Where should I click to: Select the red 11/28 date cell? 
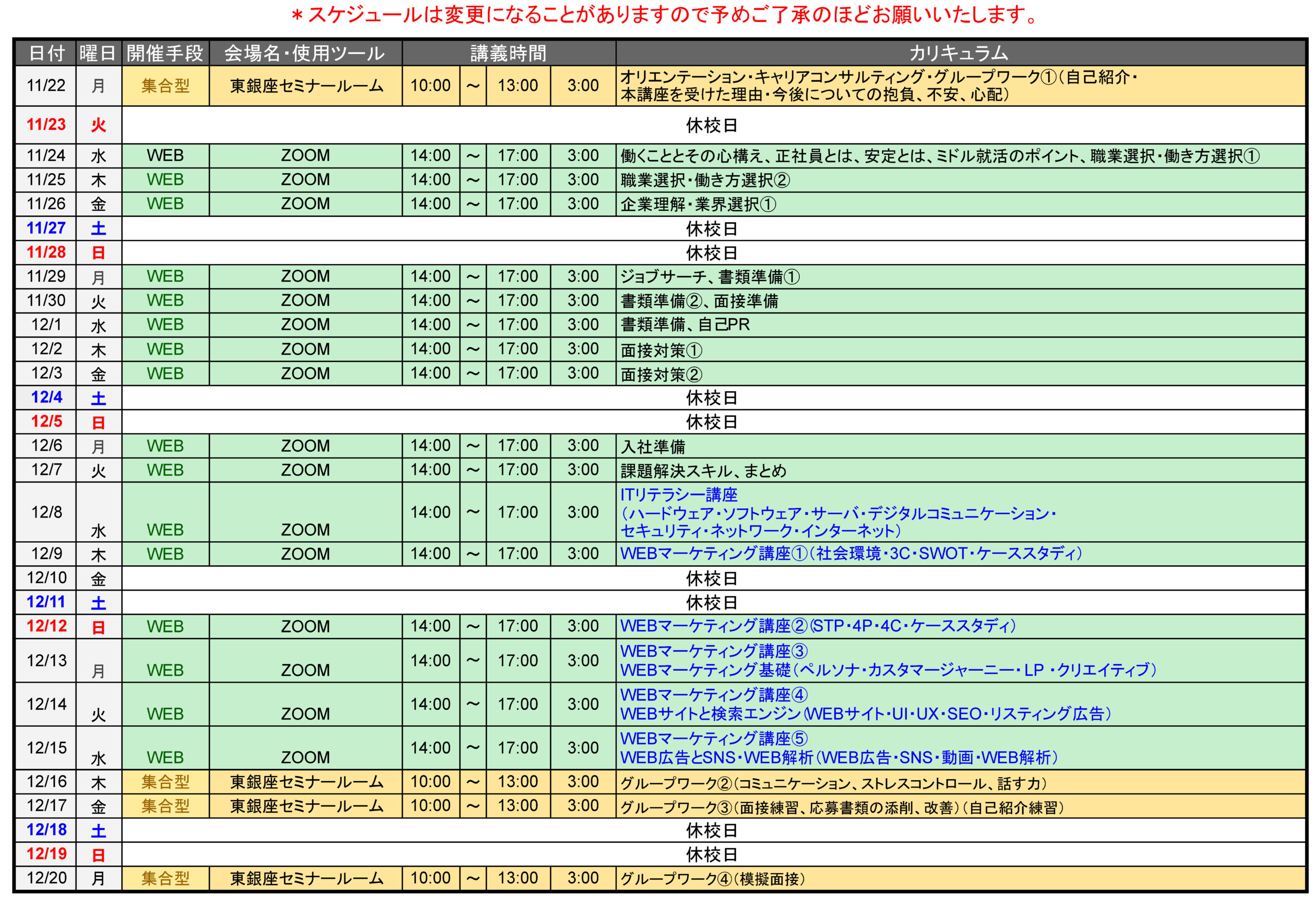(46, 252)
